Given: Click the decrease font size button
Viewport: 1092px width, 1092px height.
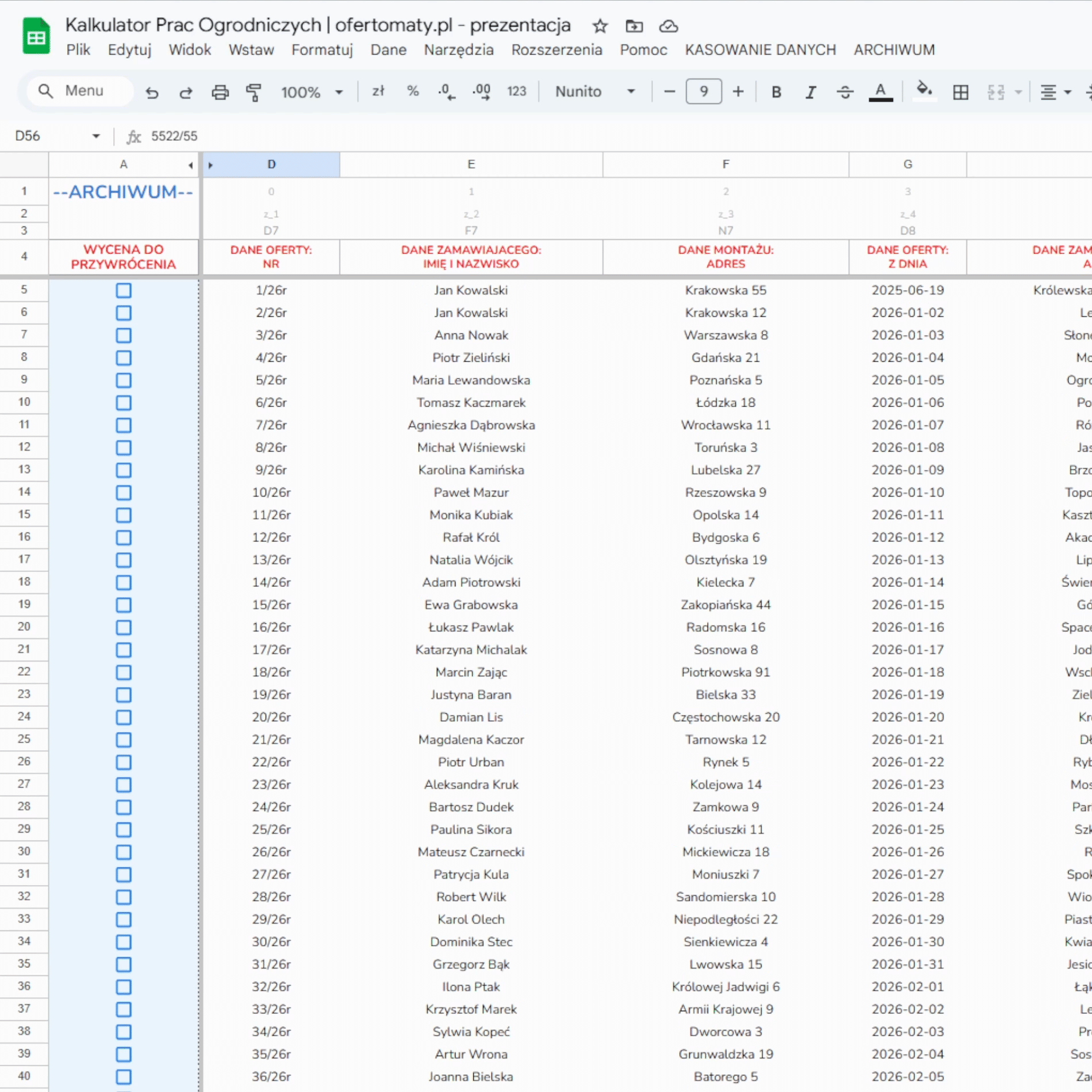Looking at the screenshot, I should [x=669, y=92].
